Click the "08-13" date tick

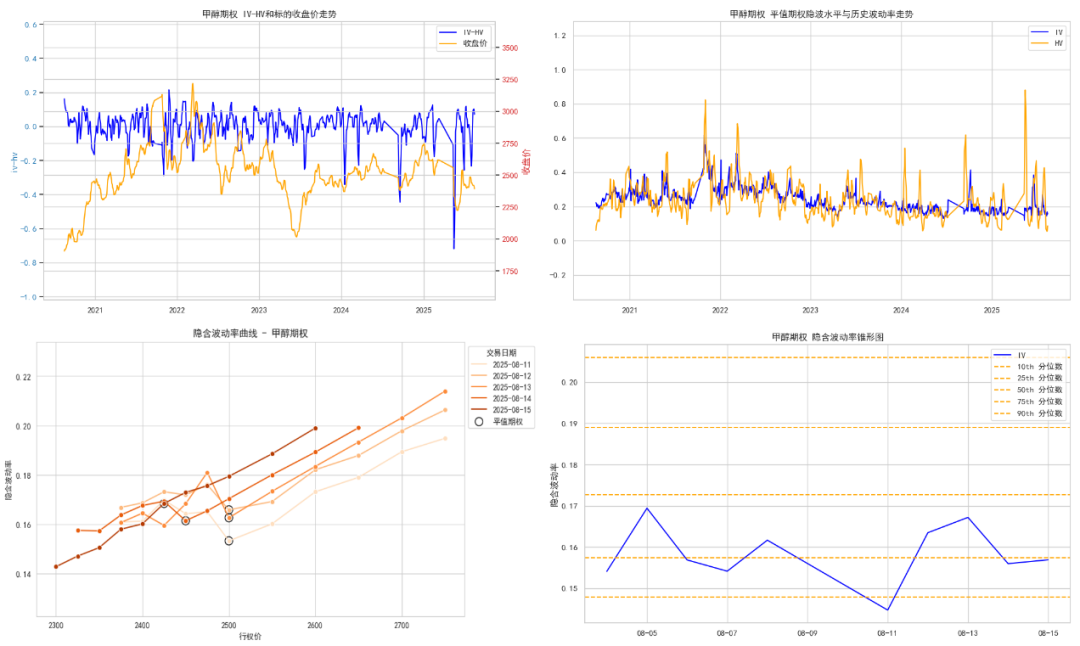click(x=968, y=633)
